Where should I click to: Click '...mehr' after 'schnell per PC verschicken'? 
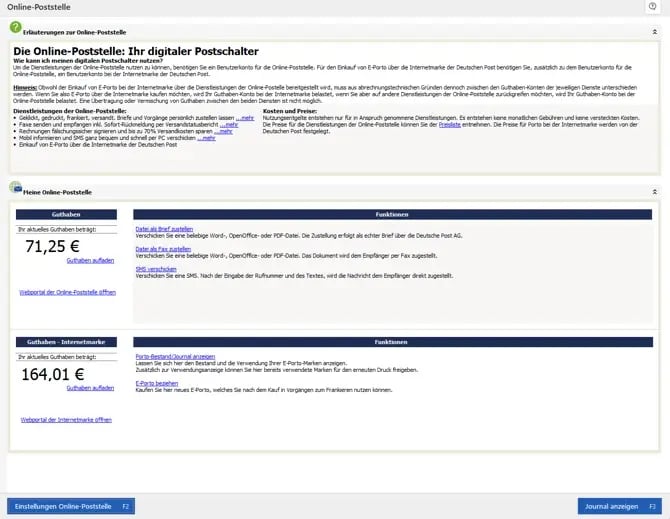[207, 138]
